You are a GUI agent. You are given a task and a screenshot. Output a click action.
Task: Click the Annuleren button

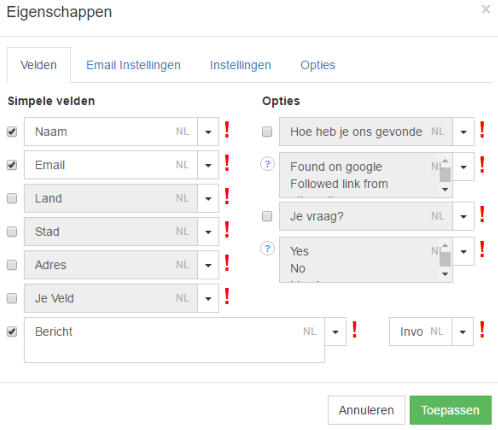[x=366, y=410]
